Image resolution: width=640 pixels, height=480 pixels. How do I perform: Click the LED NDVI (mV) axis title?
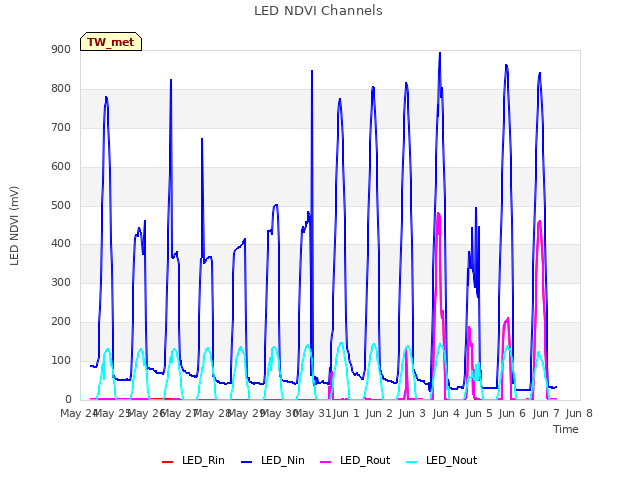tap(14, 225)
